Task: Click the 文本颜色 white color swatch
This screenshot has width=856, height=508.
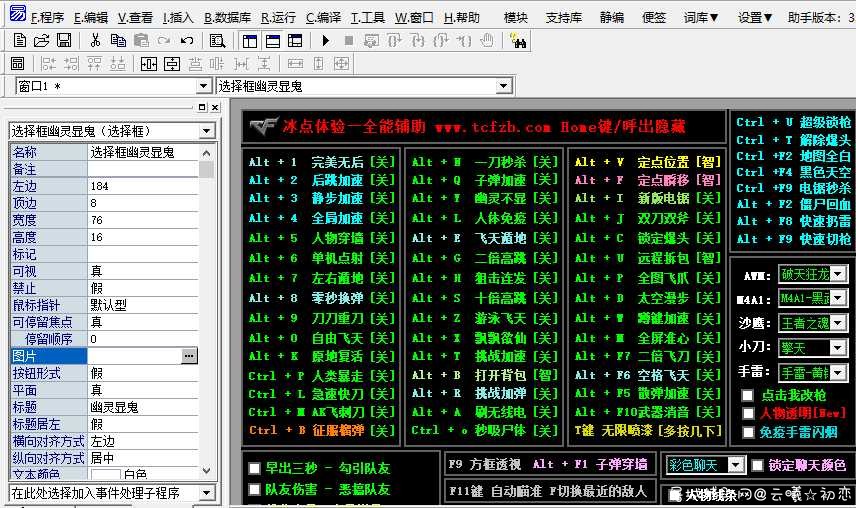Action: [x=105, y=474]
